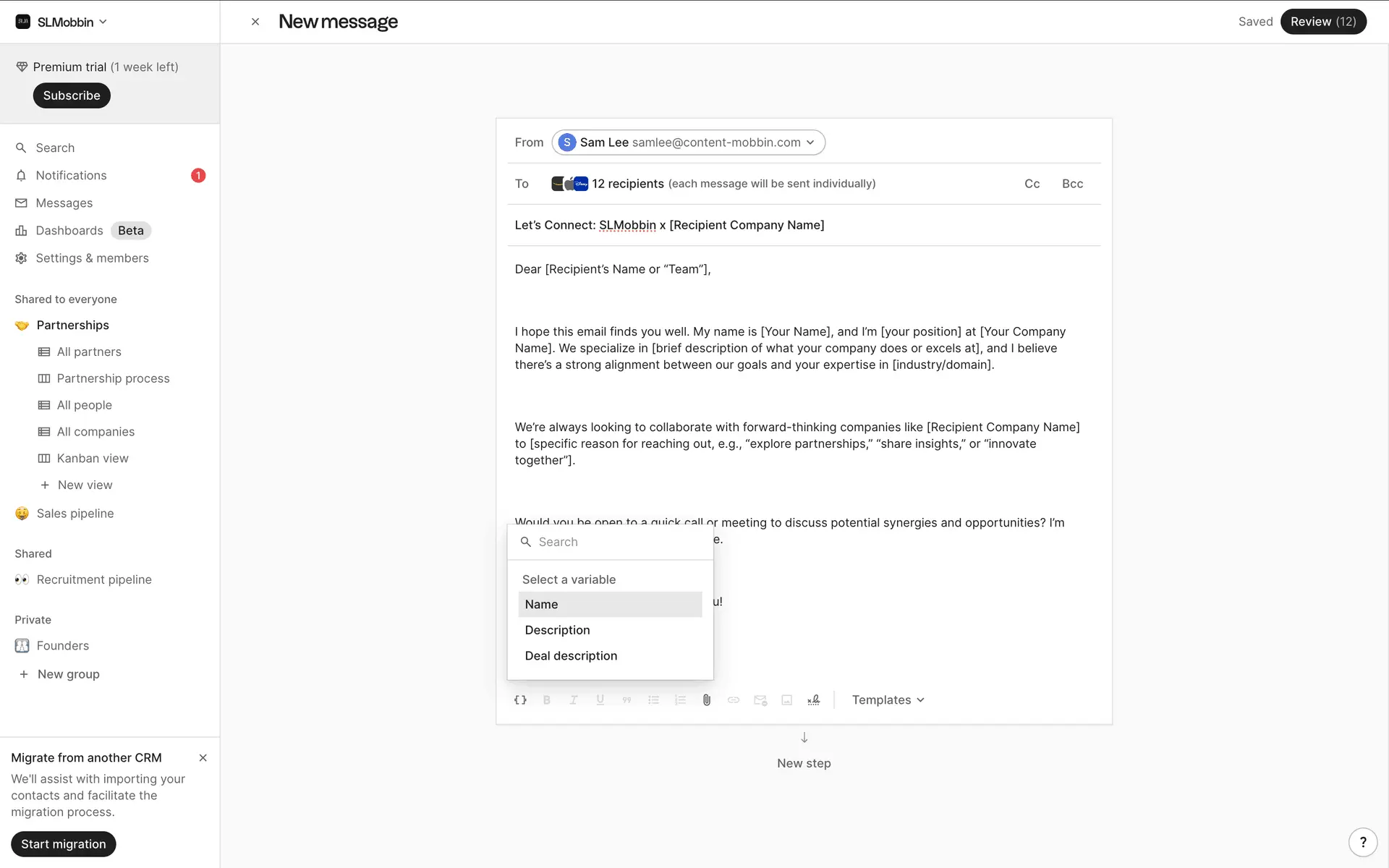This screenshot has width=1389, height=868.
Task: Select the Deal description variable
Action: tap(571, 655)
